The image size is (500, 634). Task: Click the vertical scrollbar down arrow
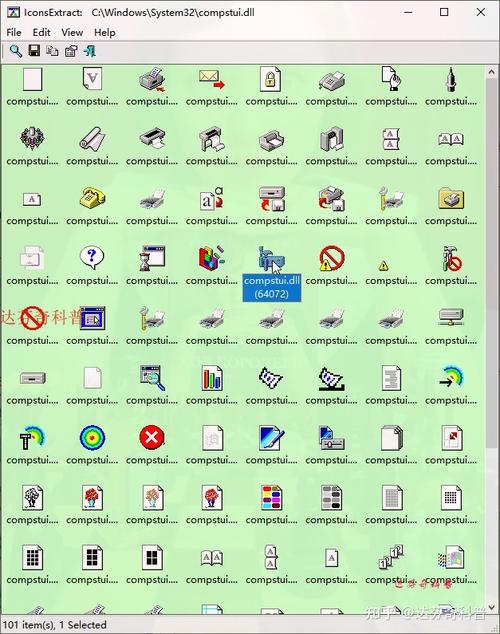(x=492, y=608)
